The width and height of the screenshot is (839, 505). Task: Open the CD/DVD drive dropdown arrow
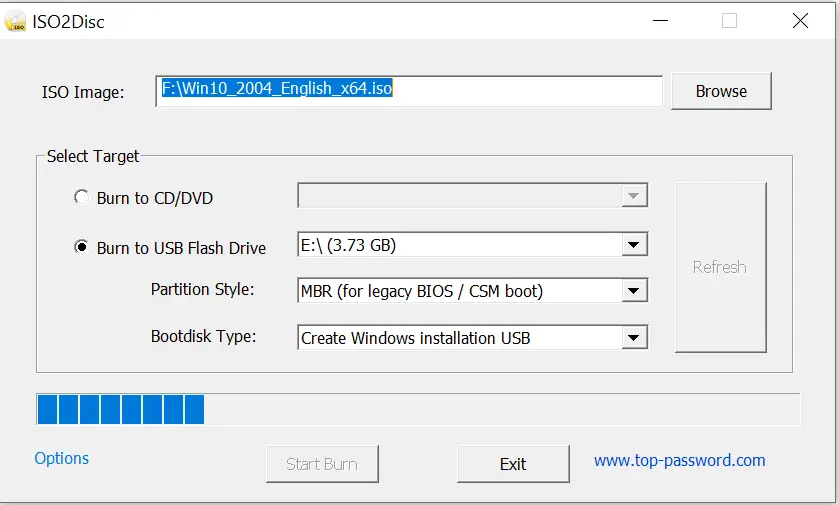[634, 196]
